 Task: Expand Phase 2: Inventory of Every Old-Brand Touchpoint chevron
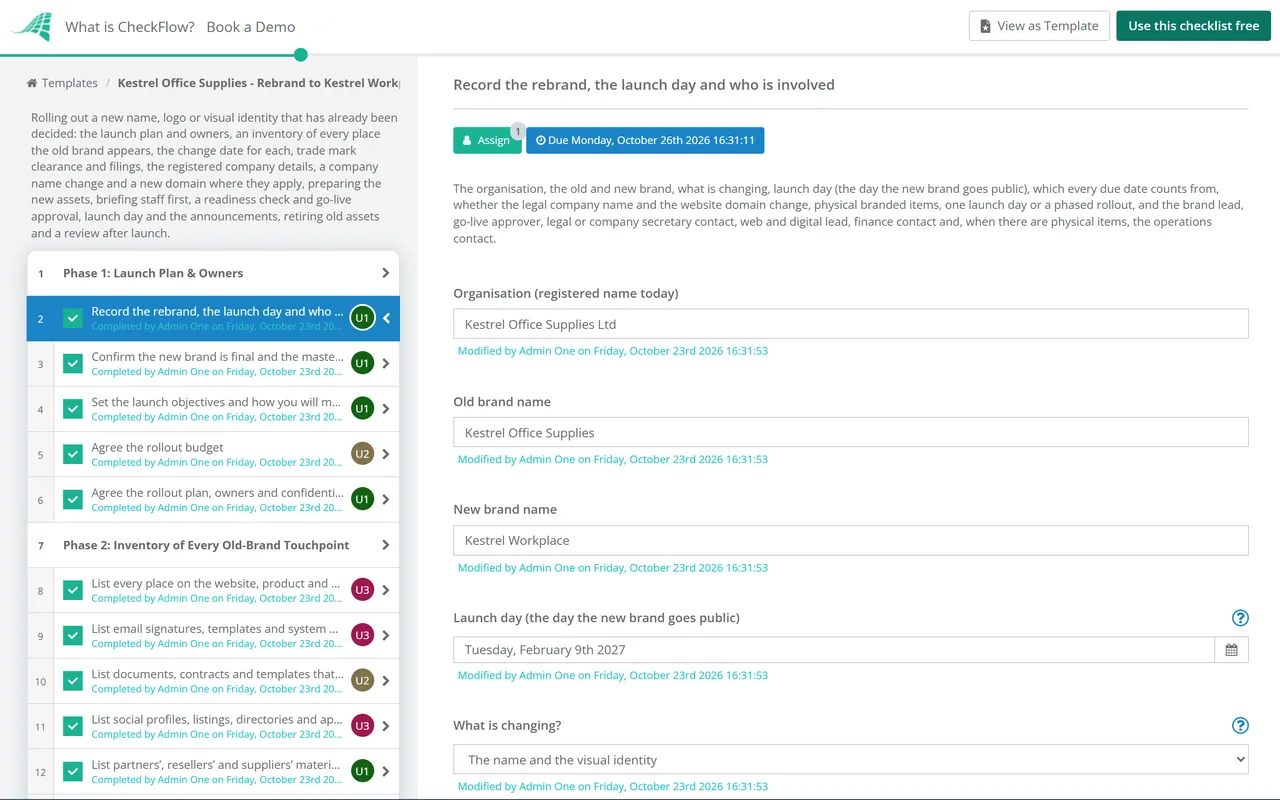tap(386, 545)
